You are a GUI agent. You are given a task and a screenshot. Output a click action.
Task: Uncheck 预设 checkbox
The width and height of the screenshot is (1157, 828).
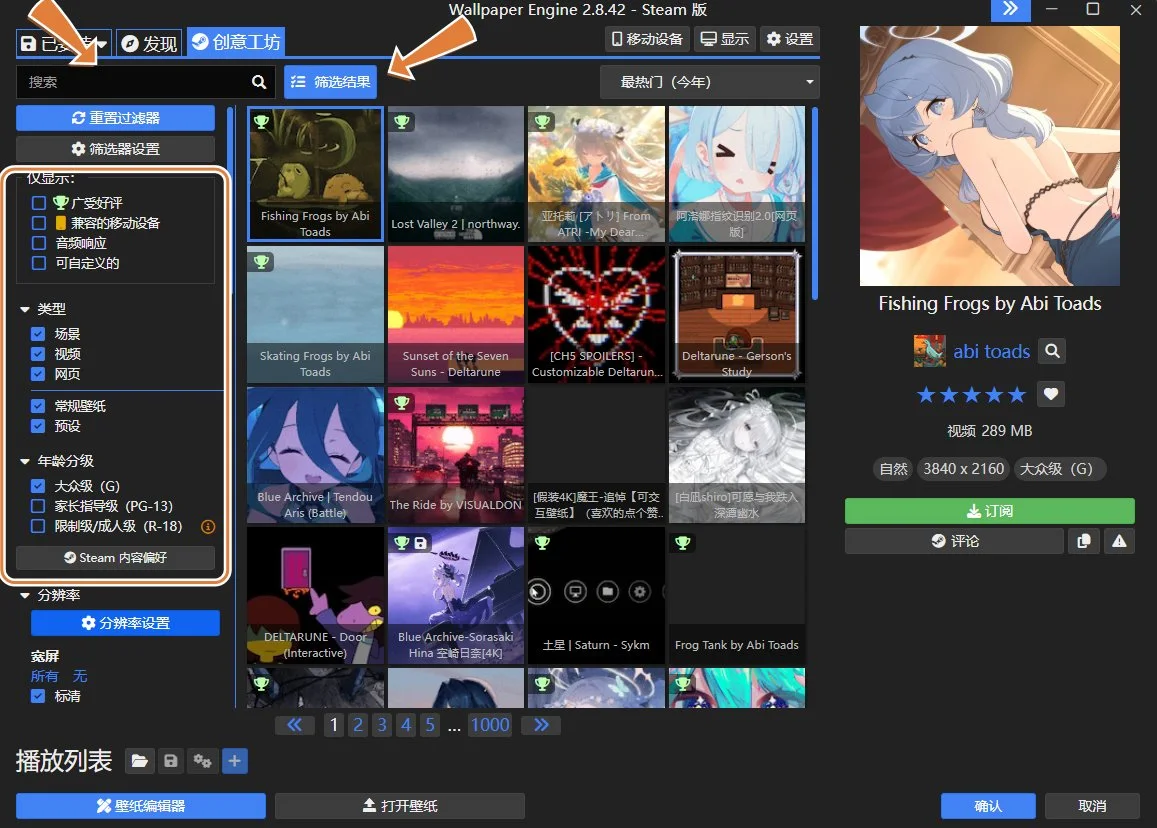point(38,426)
